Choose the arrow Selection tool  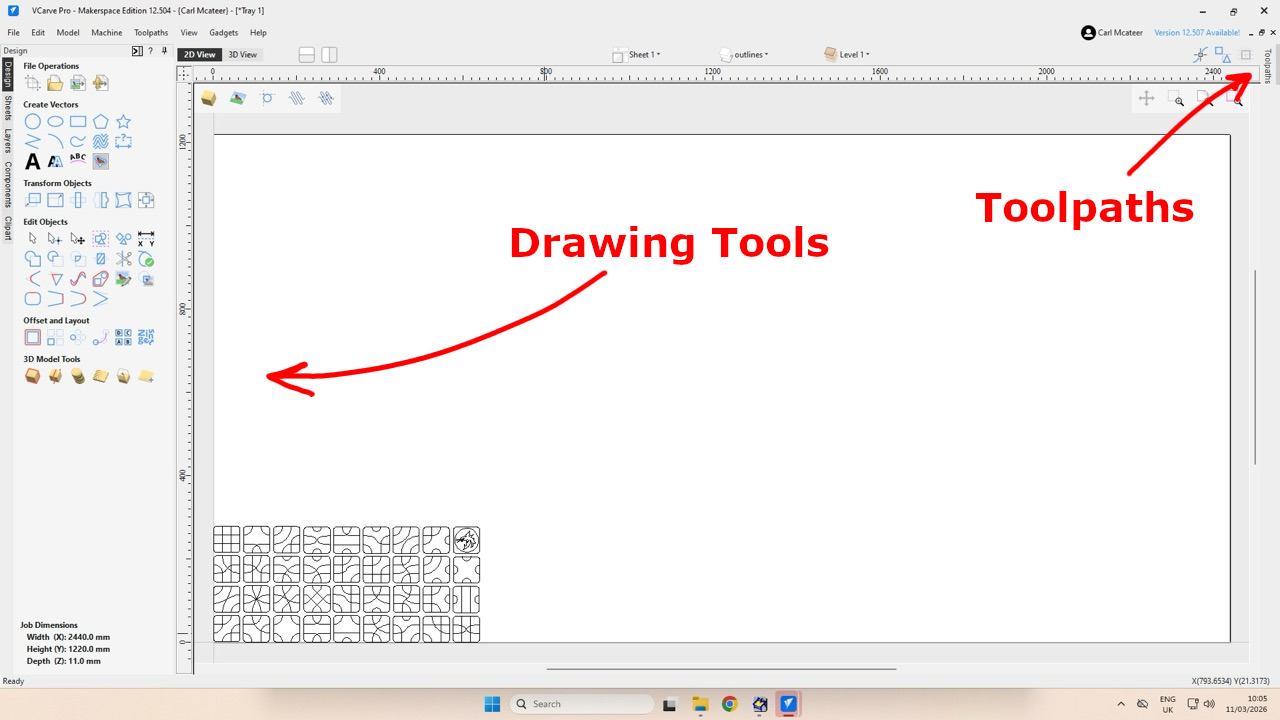coord(33,239)
